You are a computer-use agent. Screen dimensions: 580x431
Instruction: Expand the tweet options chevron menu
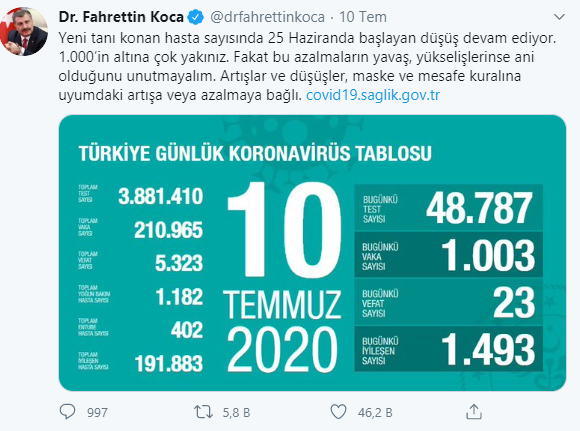coord(559,17)
